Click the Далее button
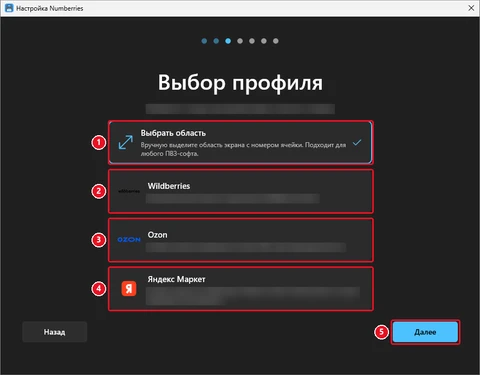Viewport: 480px width, 375px height. click(425, 332)
